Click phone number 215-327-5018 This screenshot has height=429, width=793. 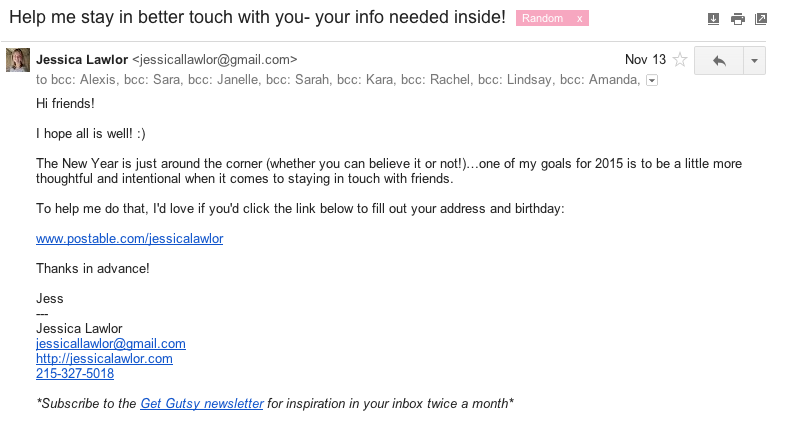tap(75, 373)
